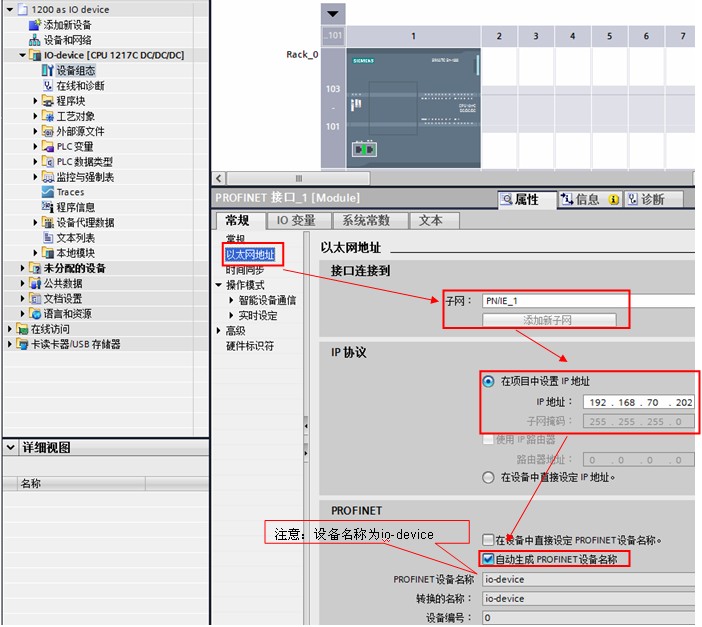Click the IO-device CPU 1217C device icon
Viewport: 702px width, 627px height.
(34, 55)
